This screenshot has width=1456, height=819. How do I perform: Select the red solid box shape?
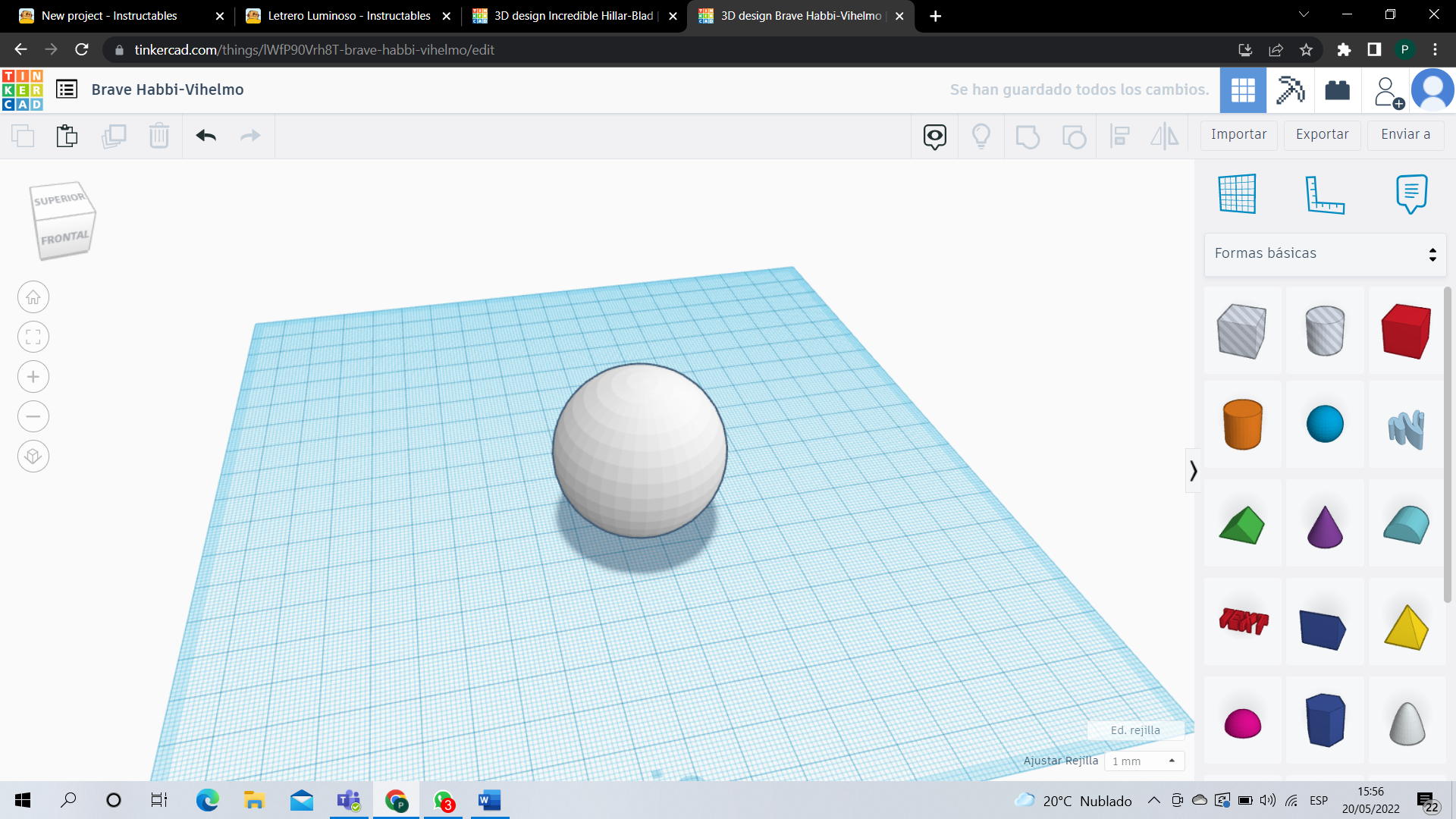pyautogui.click(x=1406, y=331)
